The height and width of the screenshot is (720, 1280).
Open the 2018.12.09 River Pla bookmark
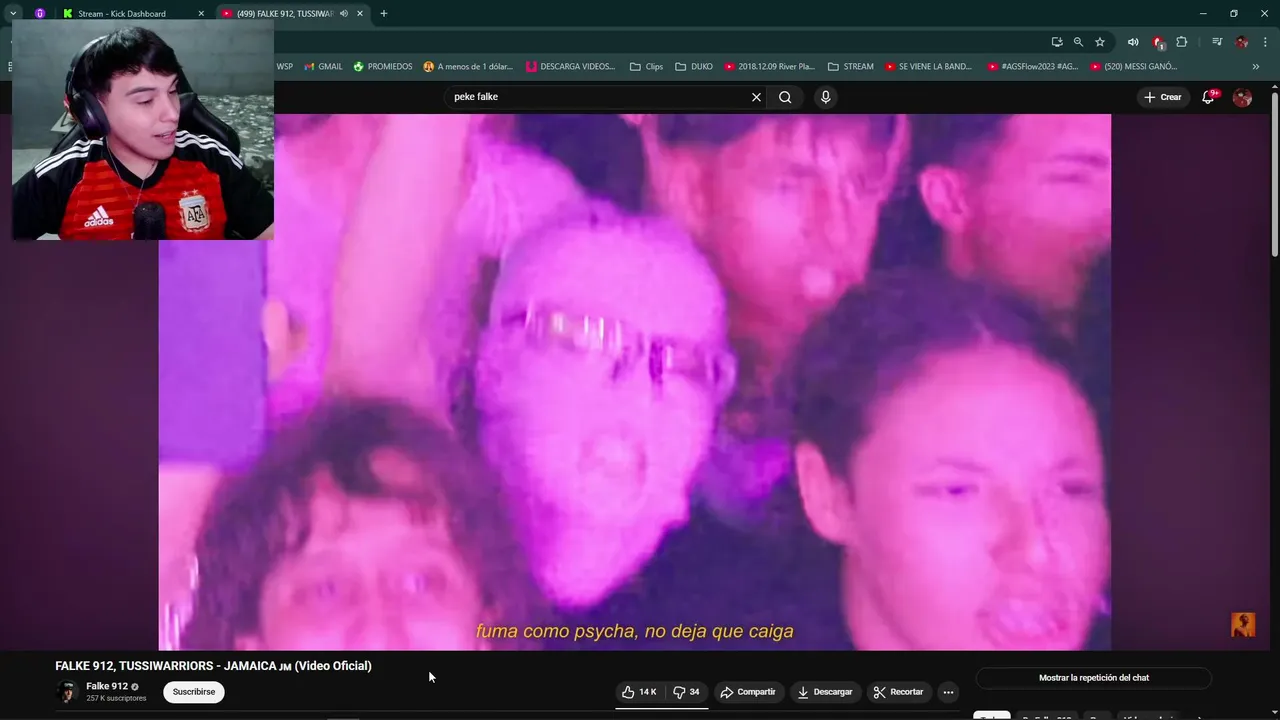coord(769,67)
